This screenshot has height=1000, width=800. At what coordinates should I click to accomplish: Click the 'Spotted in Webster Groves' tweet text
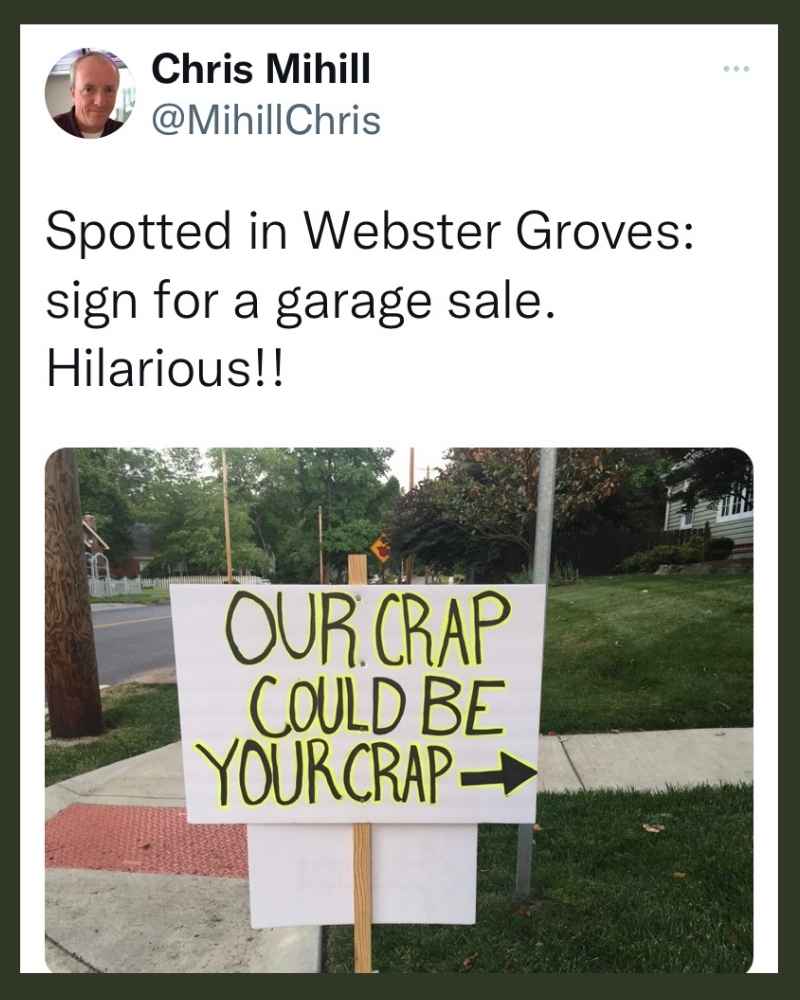[x=369, y=232]
